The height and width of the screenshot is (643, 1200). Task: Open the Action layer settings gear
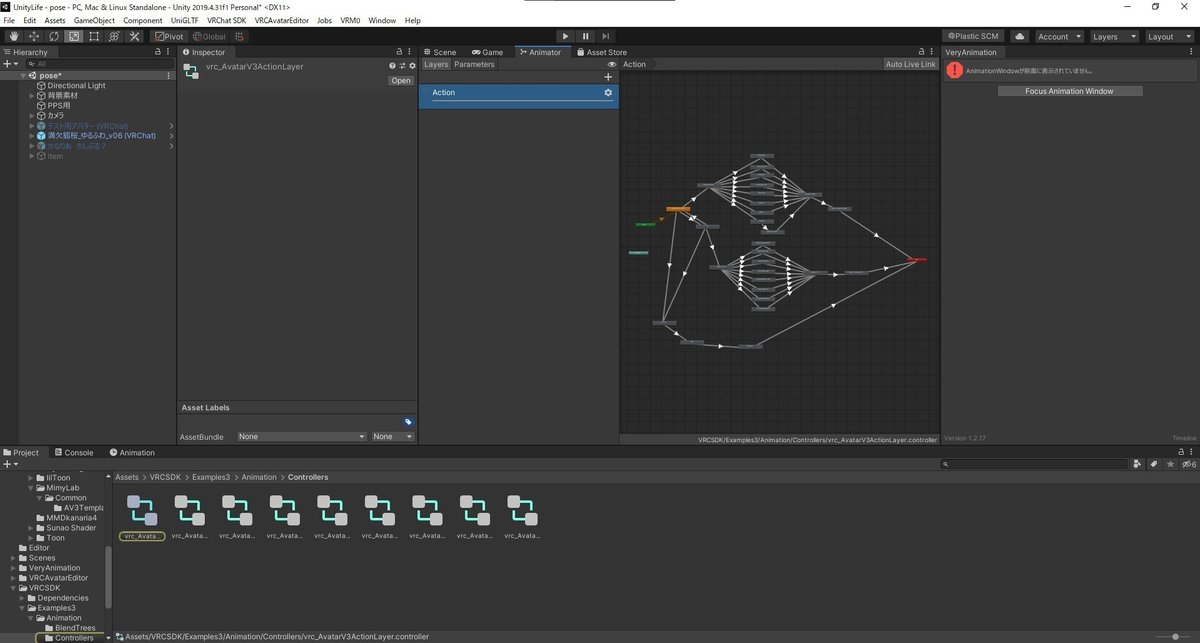point(607,92)
